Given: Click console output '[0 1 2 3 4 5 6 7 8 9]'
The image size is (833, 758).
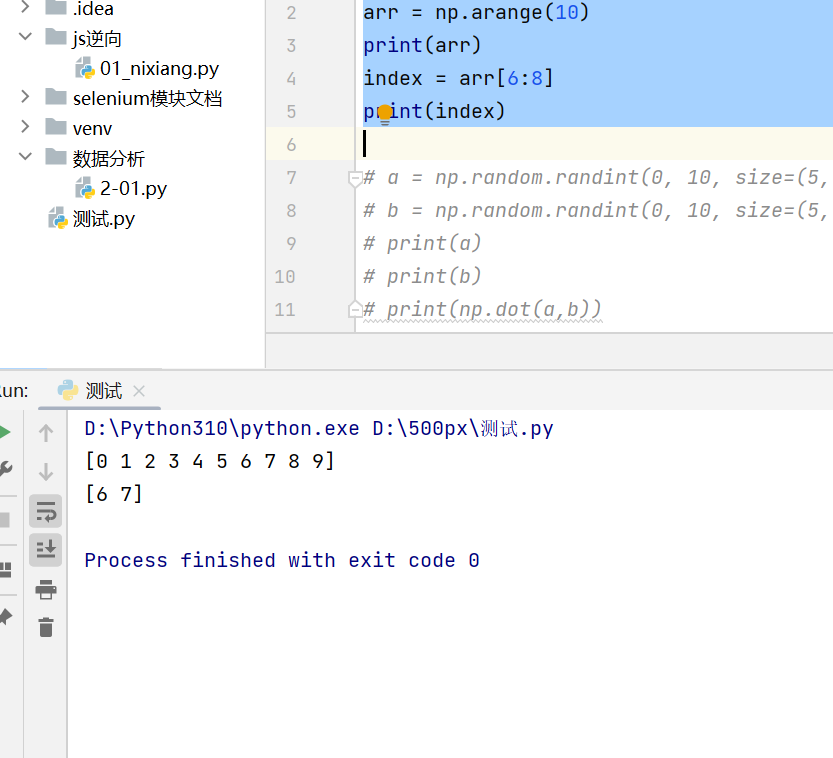Looking at the screenshot, I should 210,461.
